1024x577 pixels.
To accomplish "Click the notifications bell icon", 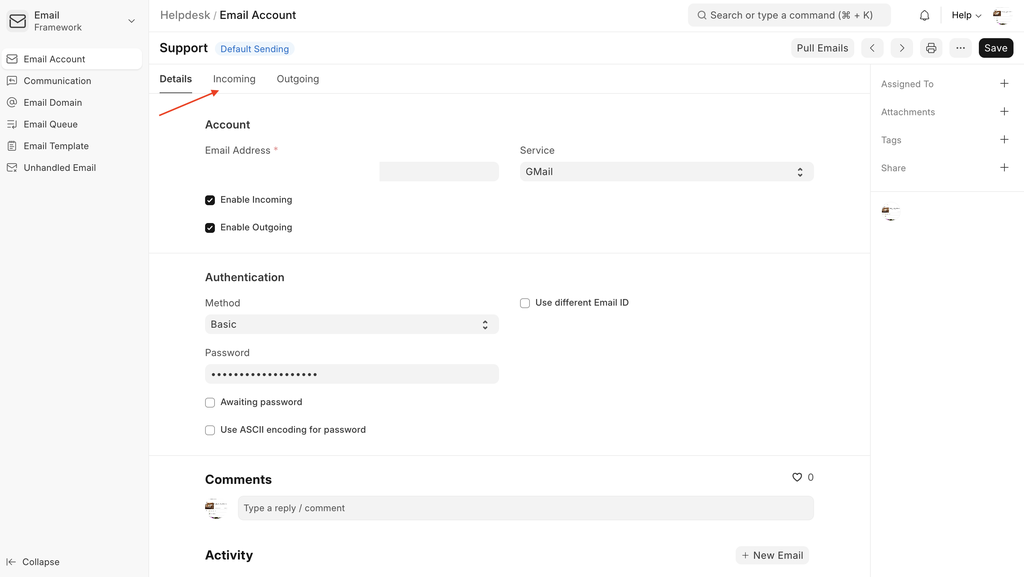I will (x=924, y=15).
